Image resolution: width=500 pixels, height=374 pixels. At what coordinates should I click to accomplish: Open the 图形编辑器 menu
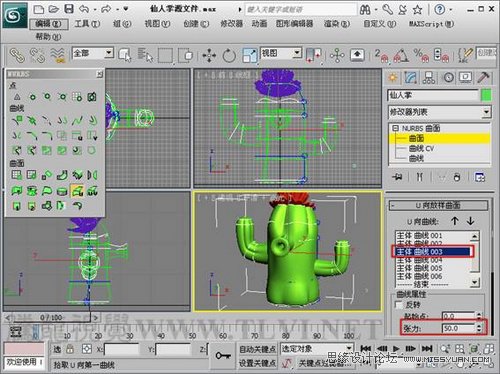295,24
